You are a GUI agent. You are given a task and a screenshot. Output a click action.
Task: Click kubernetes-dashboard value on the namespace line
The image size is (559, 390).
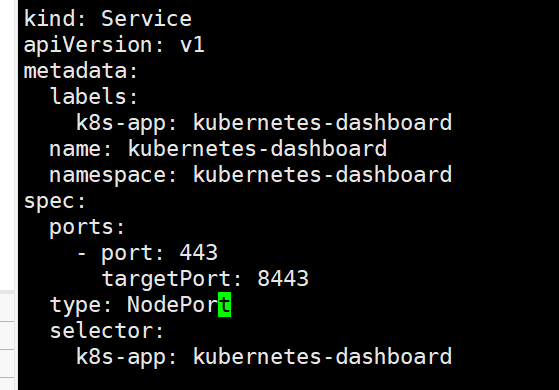coord(322,174)
